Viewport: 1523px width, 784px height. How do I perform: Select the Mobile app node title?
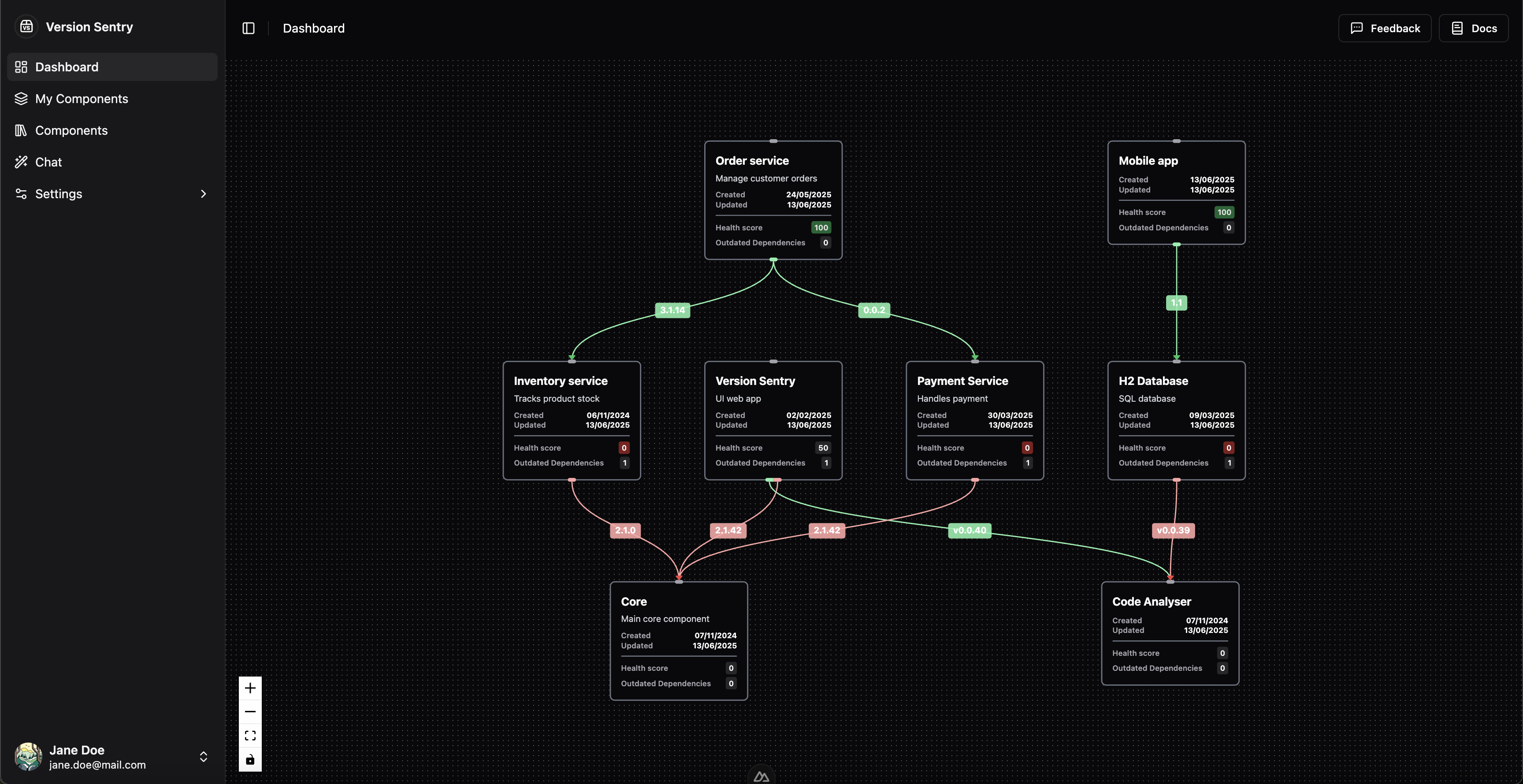coord(1148,161)
